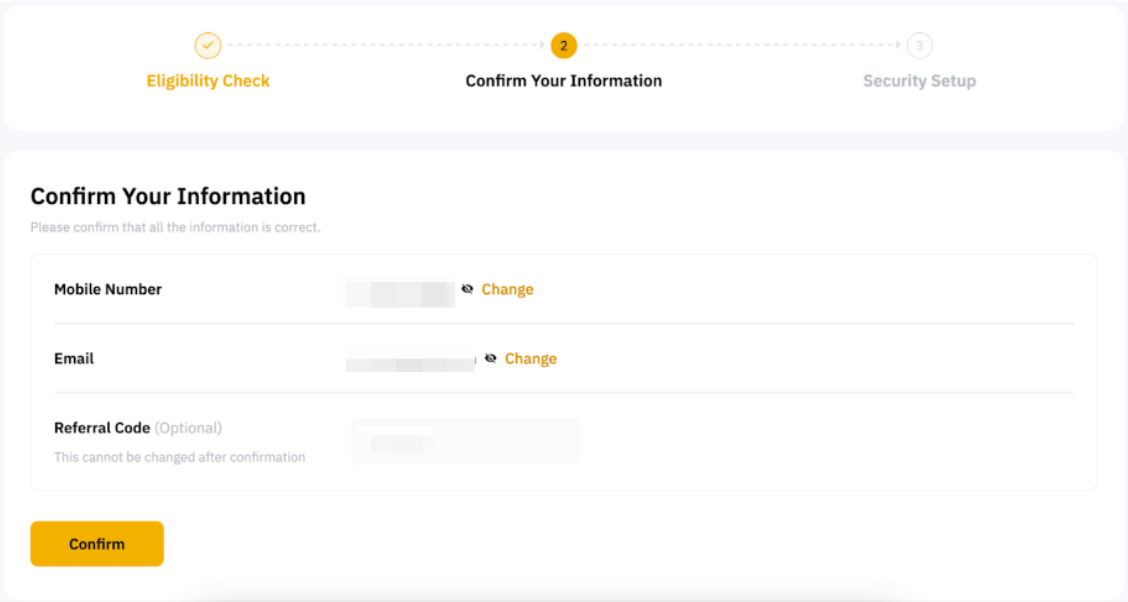Focus the Referral Code input field
Viewport: 1128px width, 602px height.
click(x=465, y=442)
